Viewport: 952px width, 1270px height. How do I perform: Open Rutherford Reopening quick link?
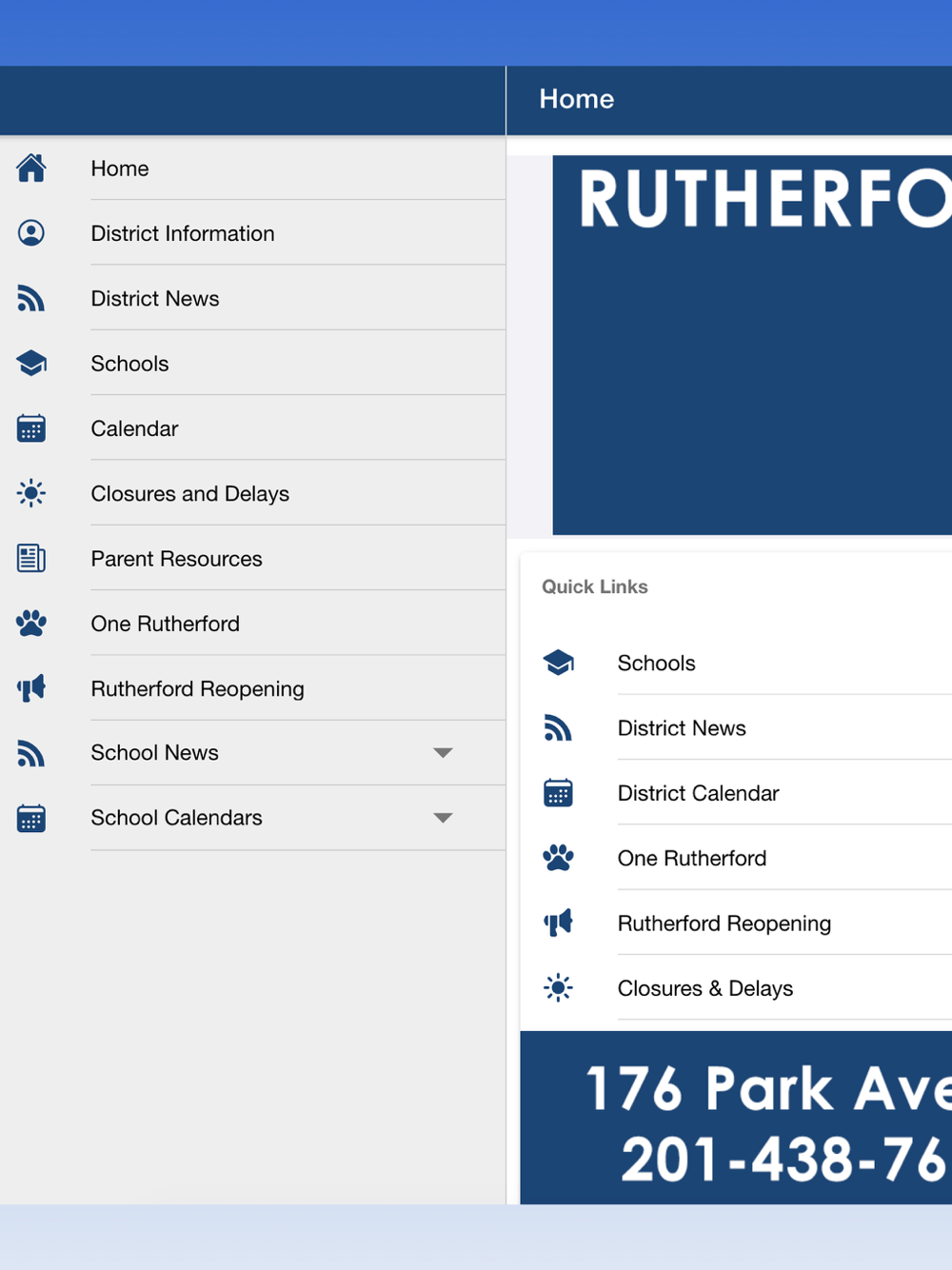[x=736, y=923]
